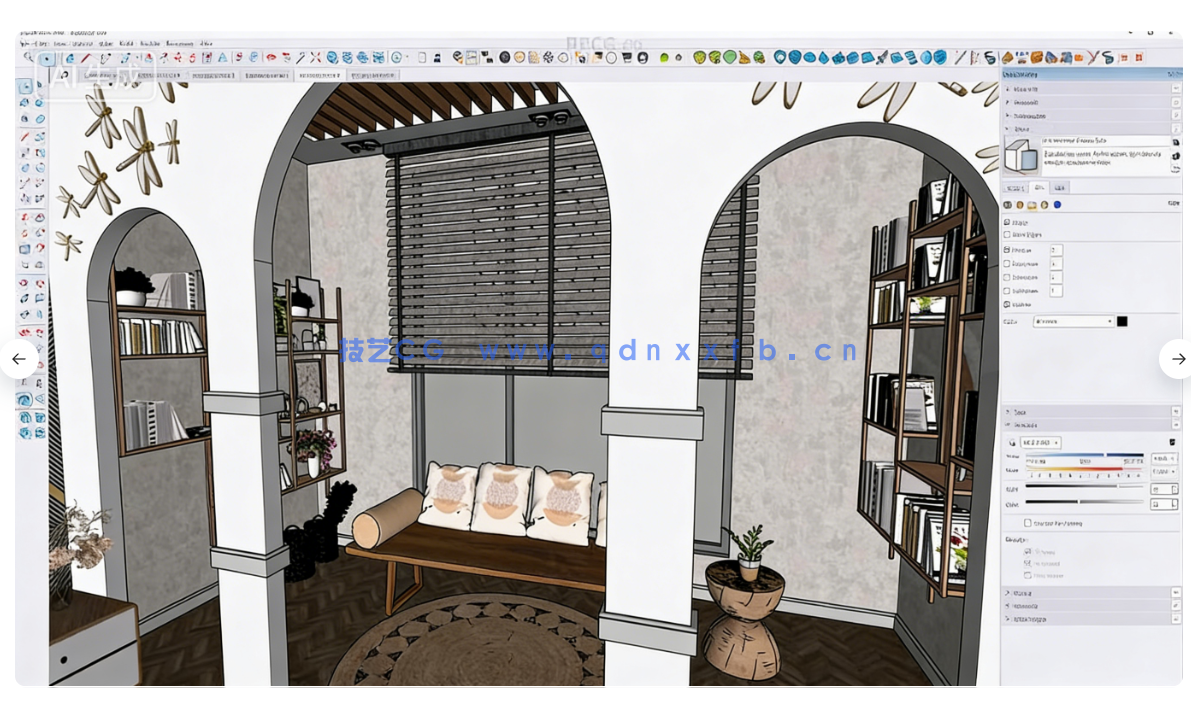Click the black edge color swatch
The height and width of the screenshot is (701, 1191).
tap(1122, 321)
